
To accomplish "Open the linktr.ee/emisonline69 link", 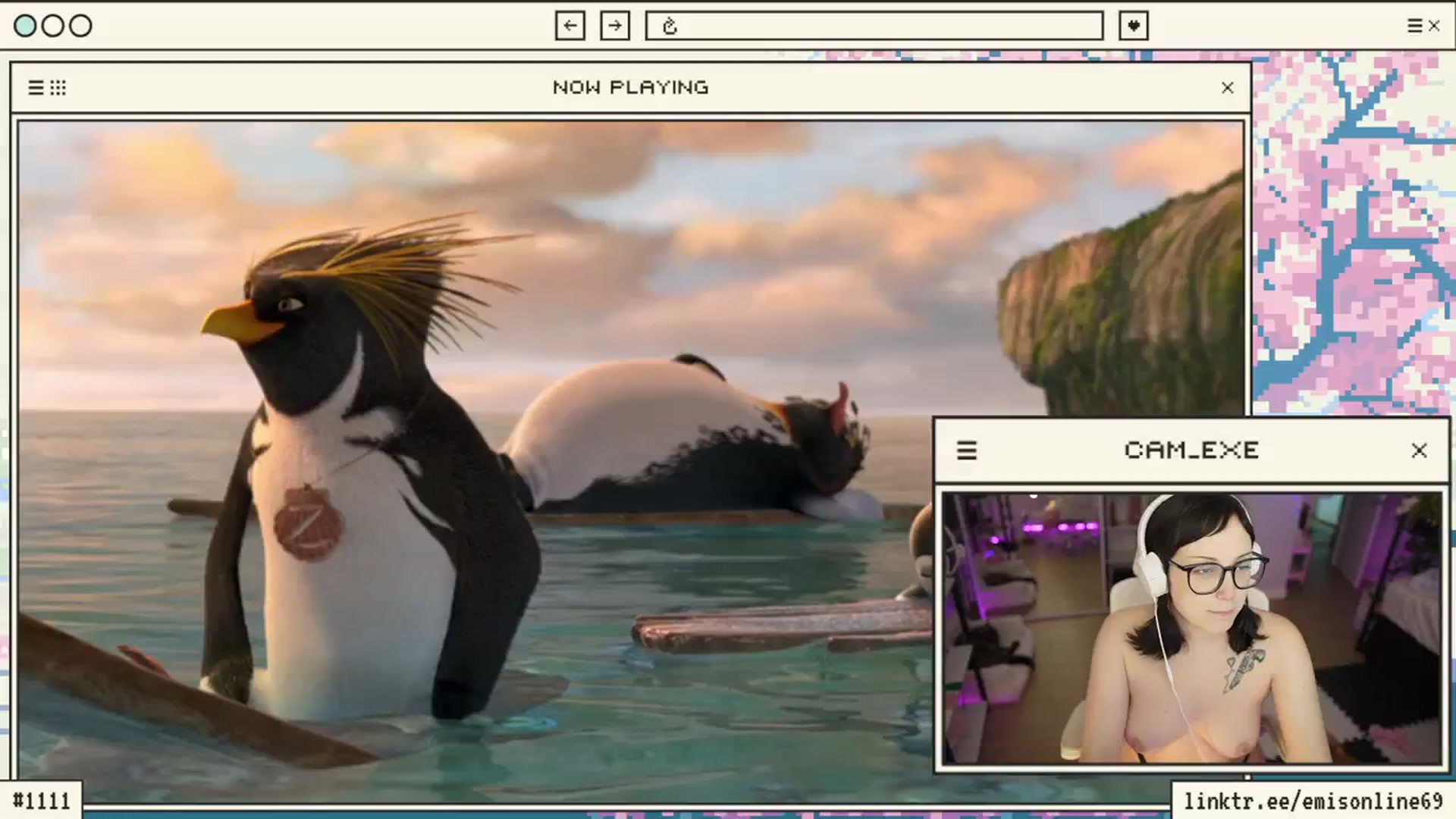I will [1313, 801].
